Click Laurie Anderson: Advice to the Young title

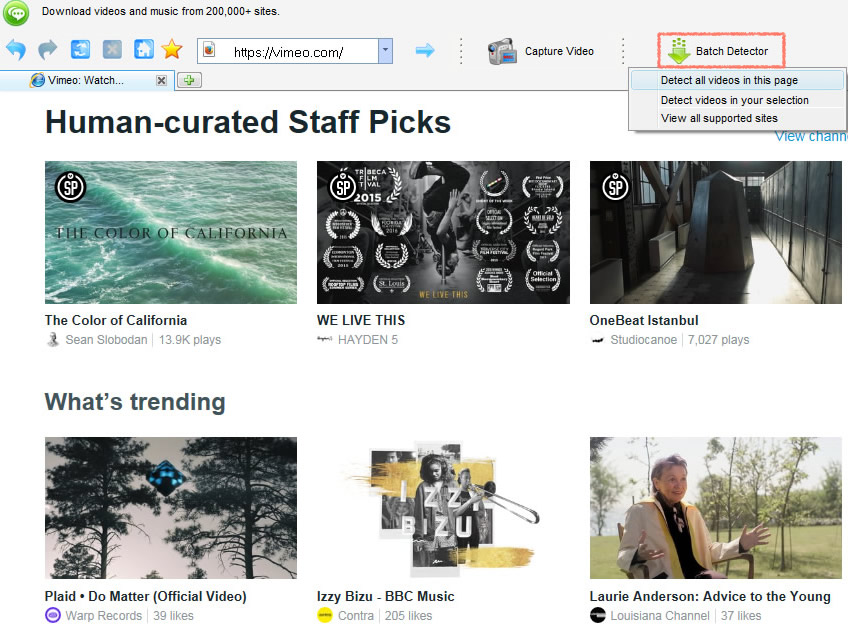pyautogui.click(x=710, y=596)
